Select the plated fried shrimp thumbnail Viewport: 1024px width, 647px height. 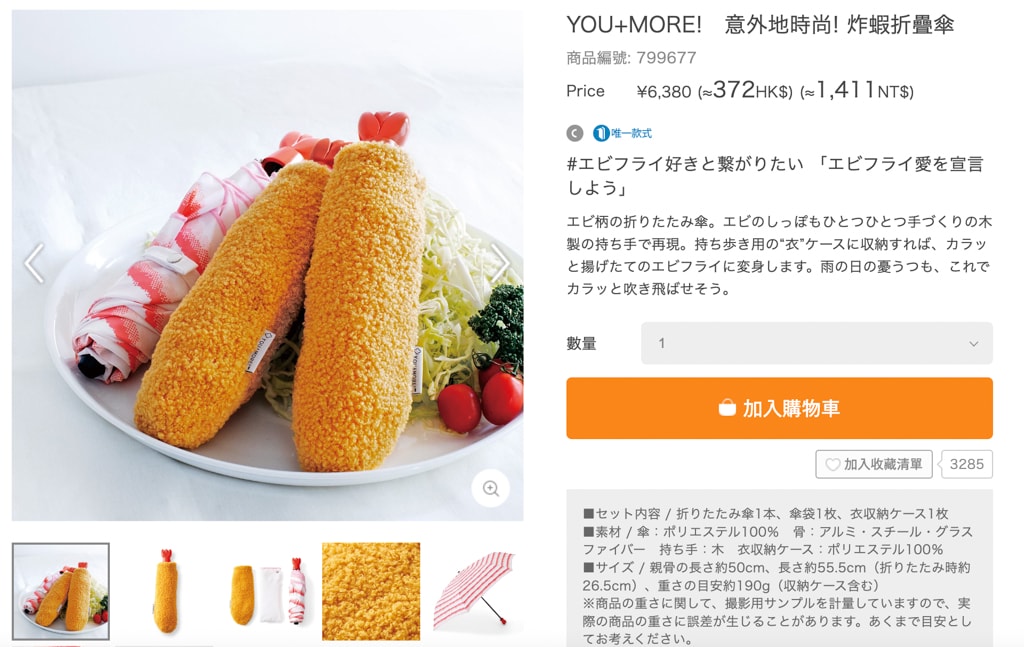61,591
